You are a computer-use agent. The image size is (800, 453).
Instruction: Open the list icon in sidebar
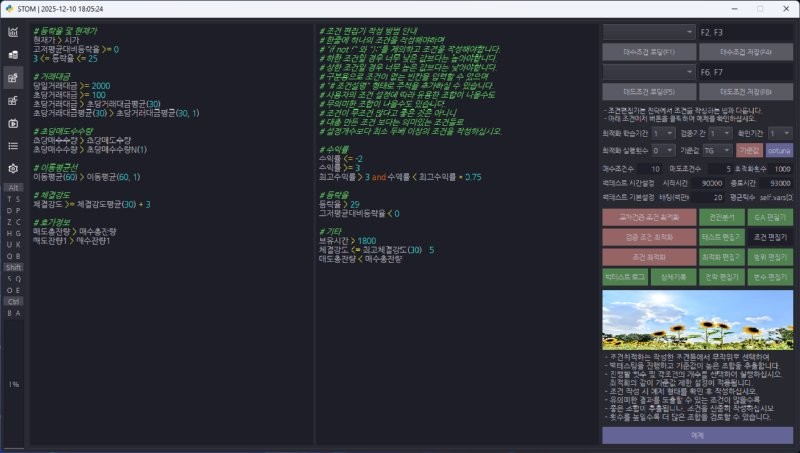(x=14, y=146)
